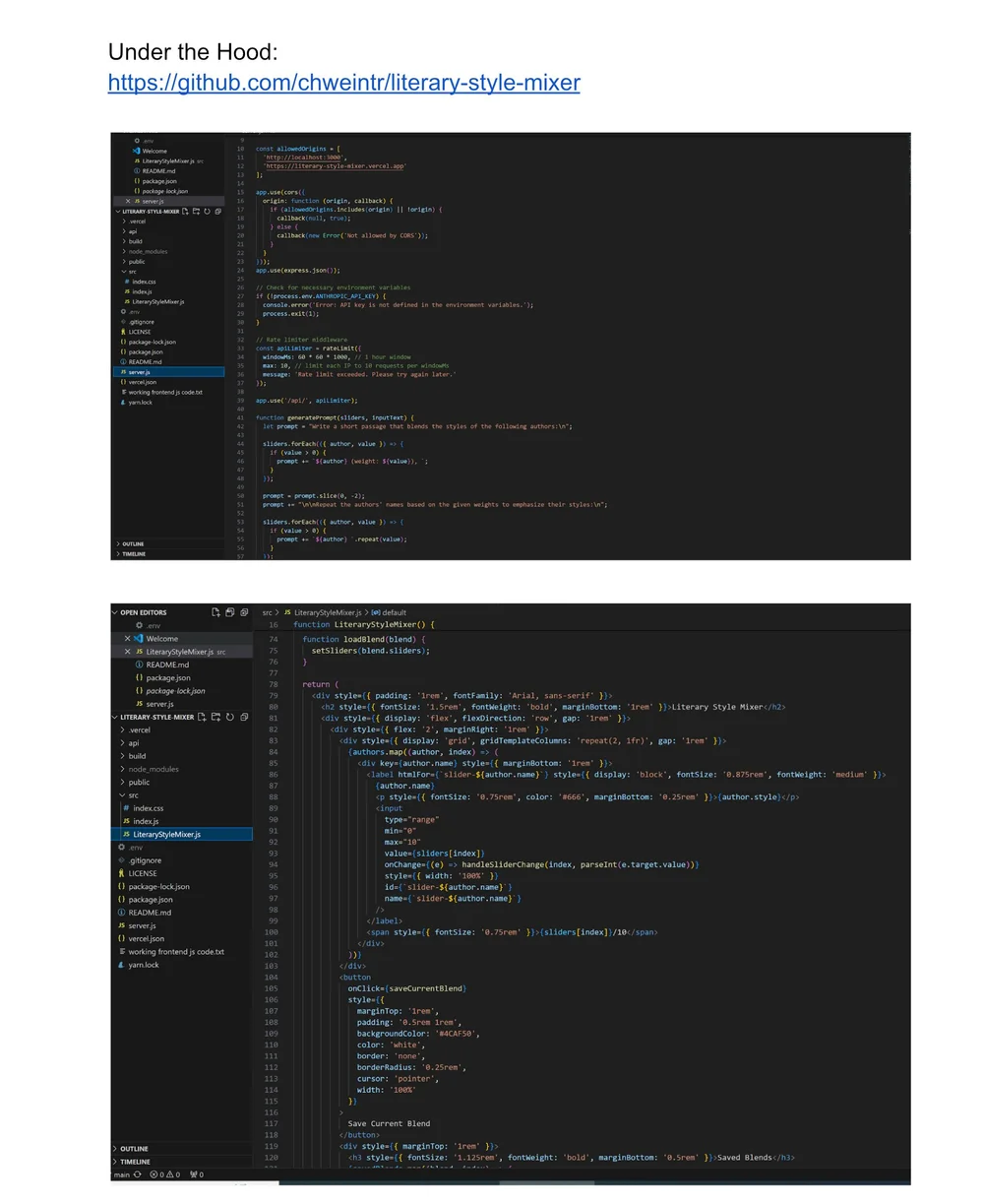Open LICENSE file in LiteraryStyleMixer.js screenshot tree
Viewport: 984px width, 1204px height.
click(143, 873)
